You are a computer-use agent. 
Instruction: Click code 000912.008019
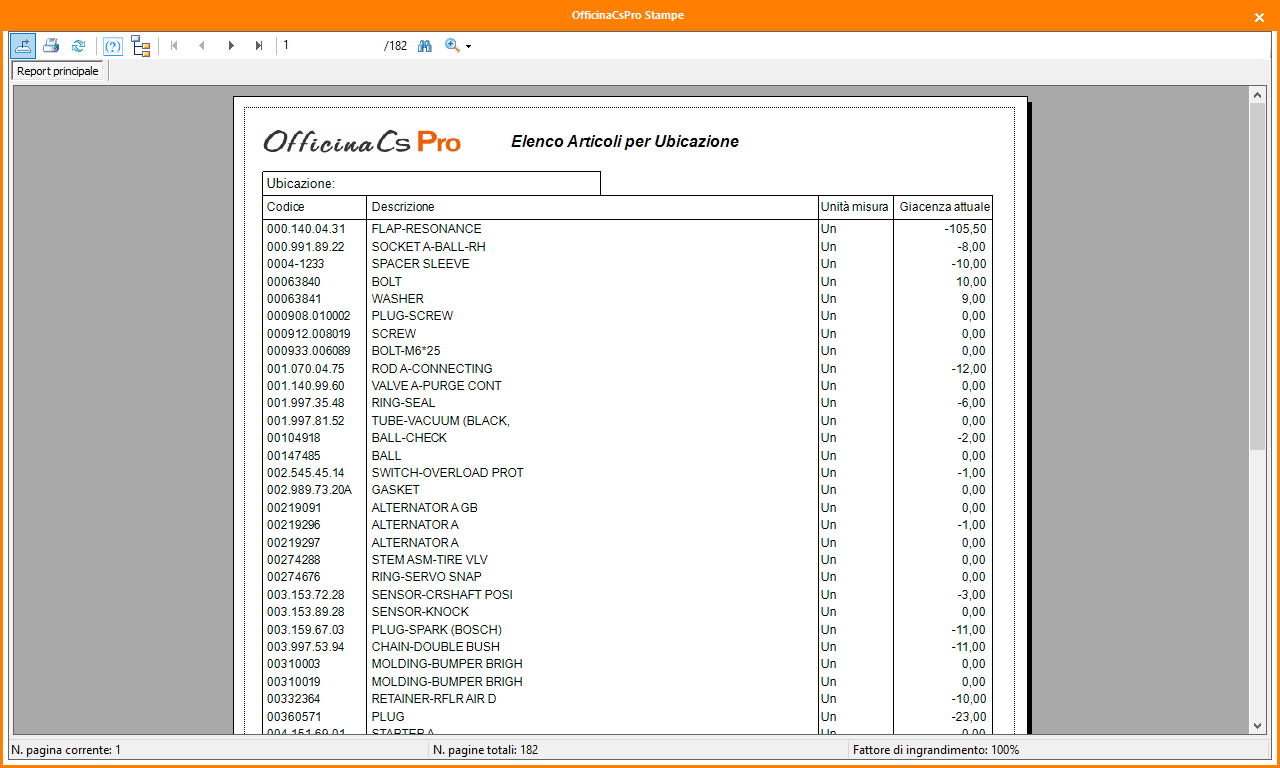coord(309,334)
